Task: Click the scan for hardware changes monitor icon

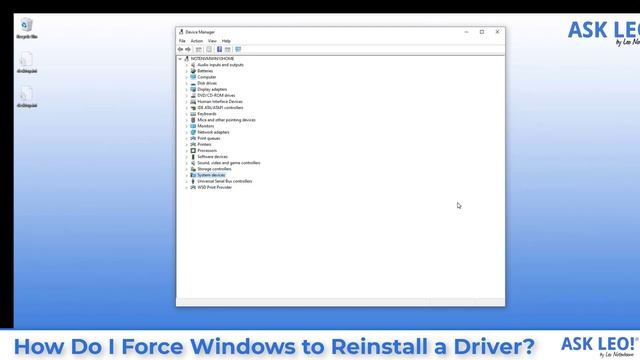Action: pos(238,49)
